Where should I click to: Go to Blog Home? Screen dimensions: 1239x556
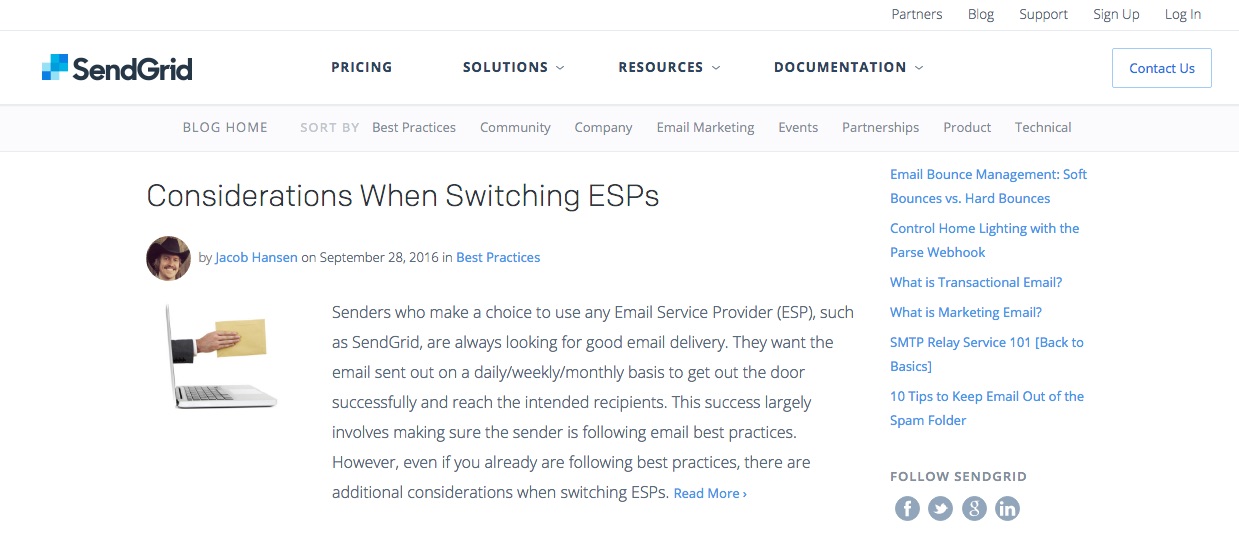click(x=225, y=128)
